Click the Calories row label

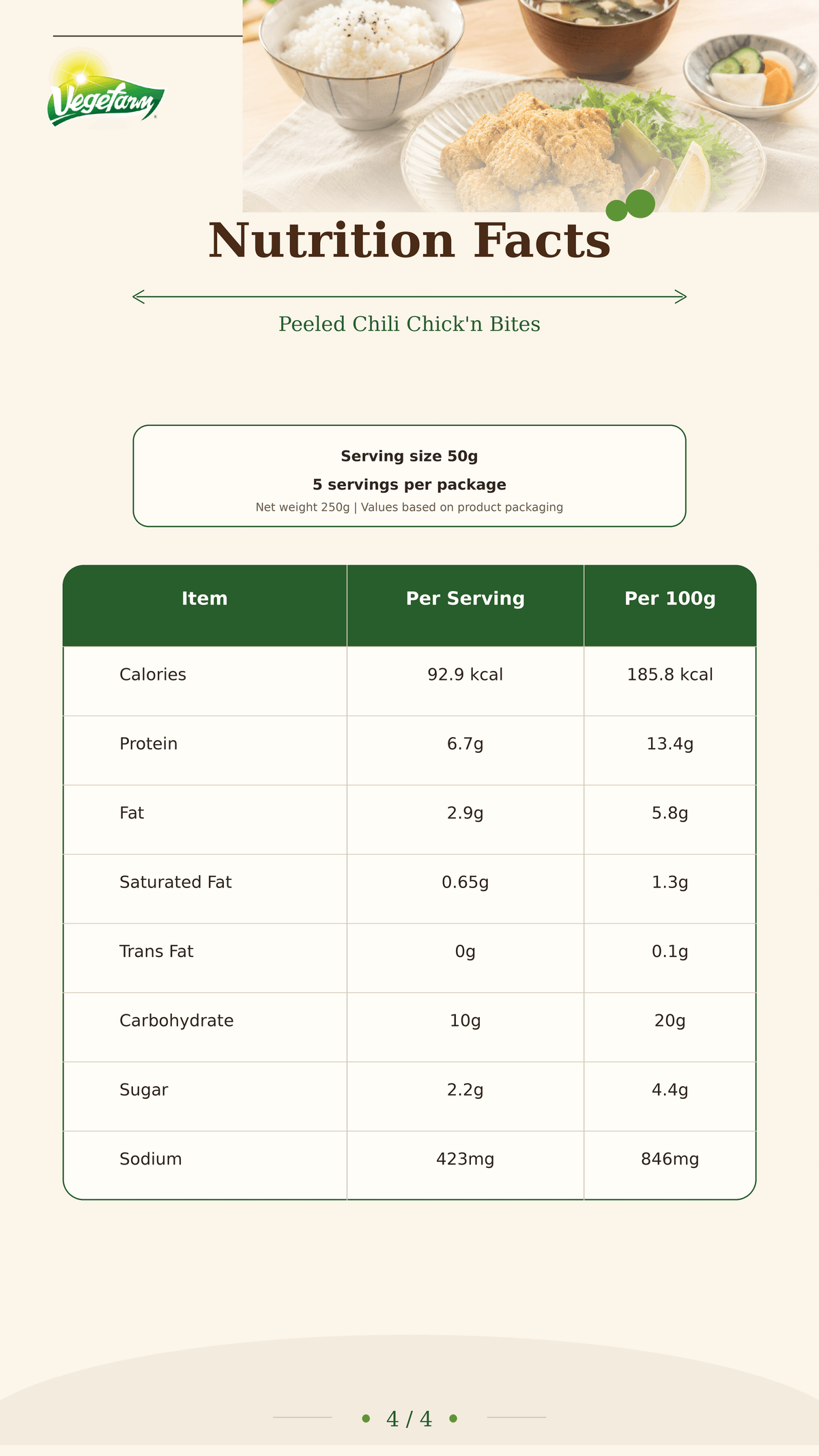point(153,674)
